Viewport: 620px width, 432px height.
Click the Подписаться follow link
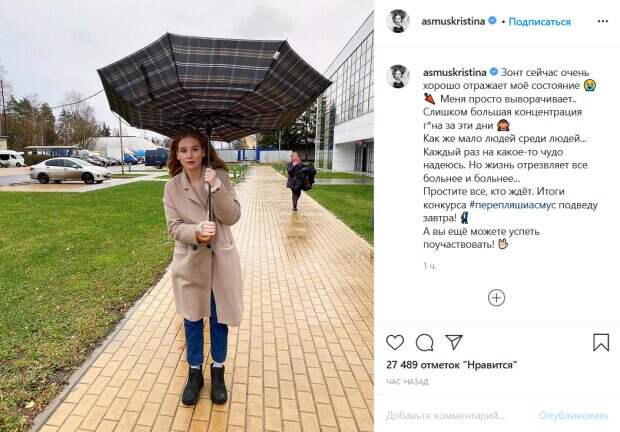coord(539,22)
